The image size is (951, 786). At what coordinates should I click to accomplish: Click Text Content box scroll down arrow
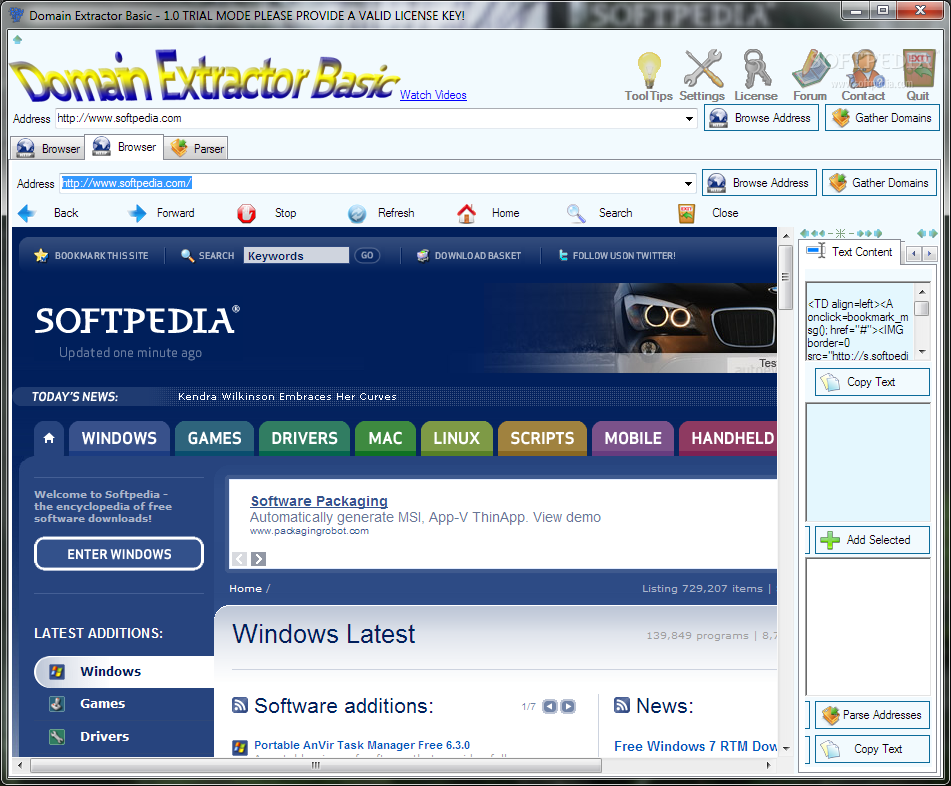click(922, 352)
